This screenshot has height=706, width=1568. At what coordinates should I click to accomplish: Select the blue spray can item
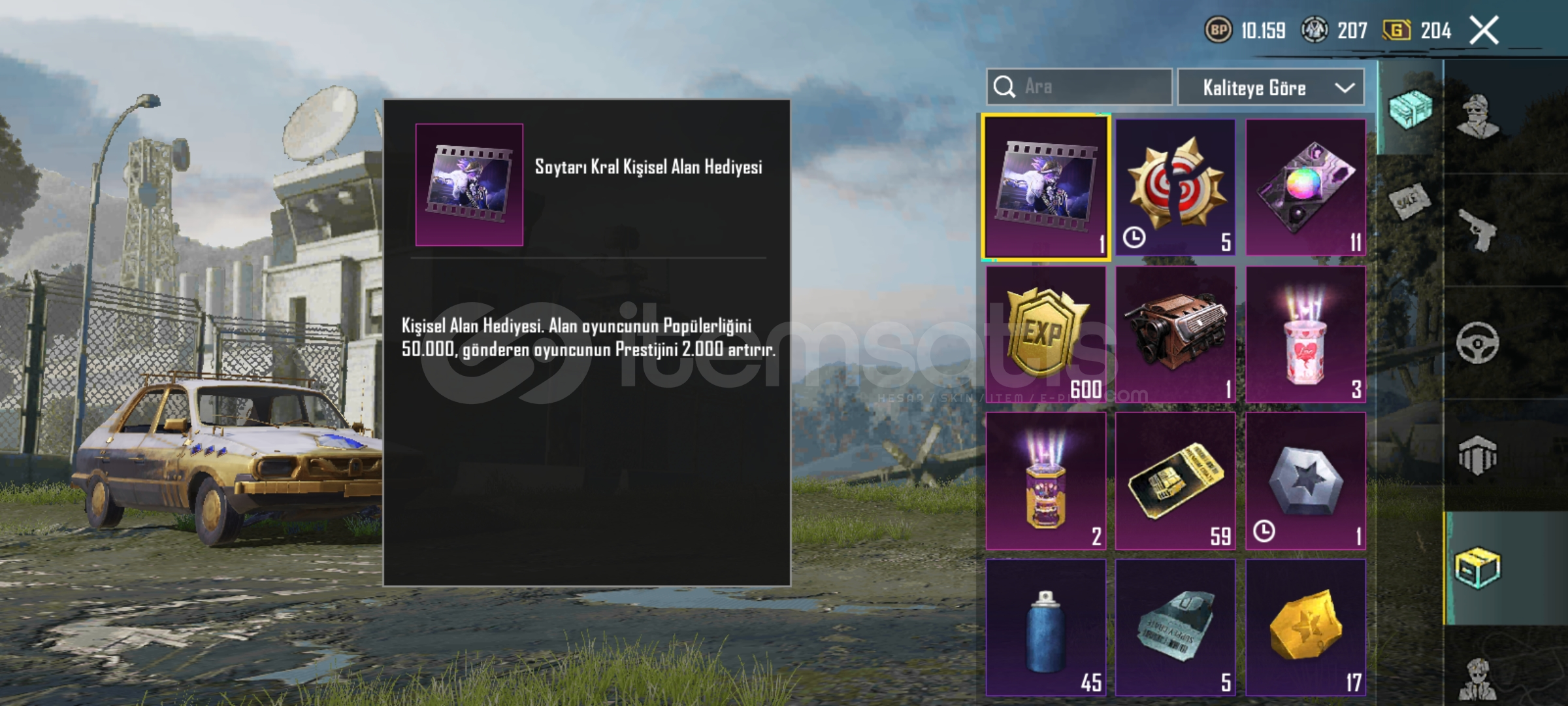1045,627
